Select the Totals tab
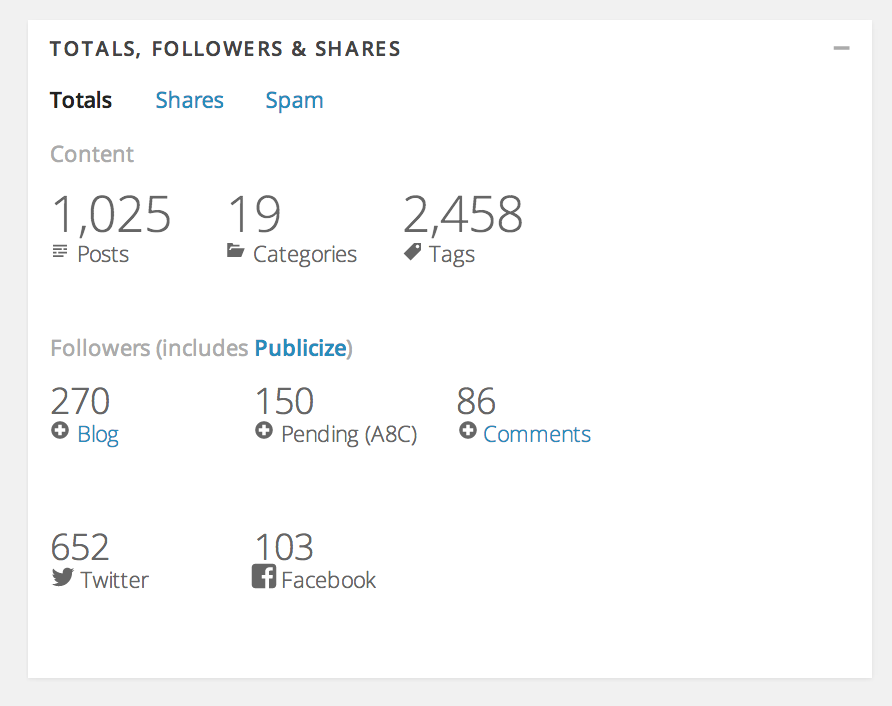The image size is (892, 706). [x=81, y=100]
